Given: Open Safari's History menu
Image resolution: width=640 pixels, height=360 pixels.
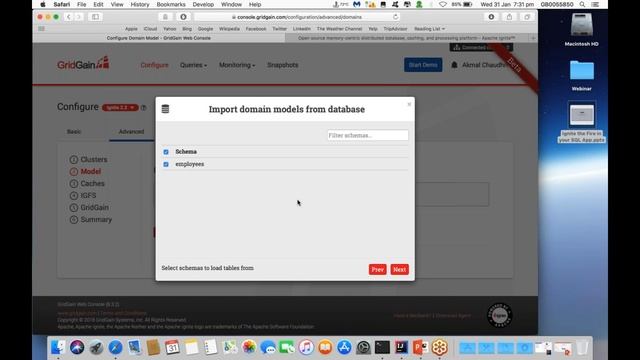Looking at the screenshot, I should (140, 4).
